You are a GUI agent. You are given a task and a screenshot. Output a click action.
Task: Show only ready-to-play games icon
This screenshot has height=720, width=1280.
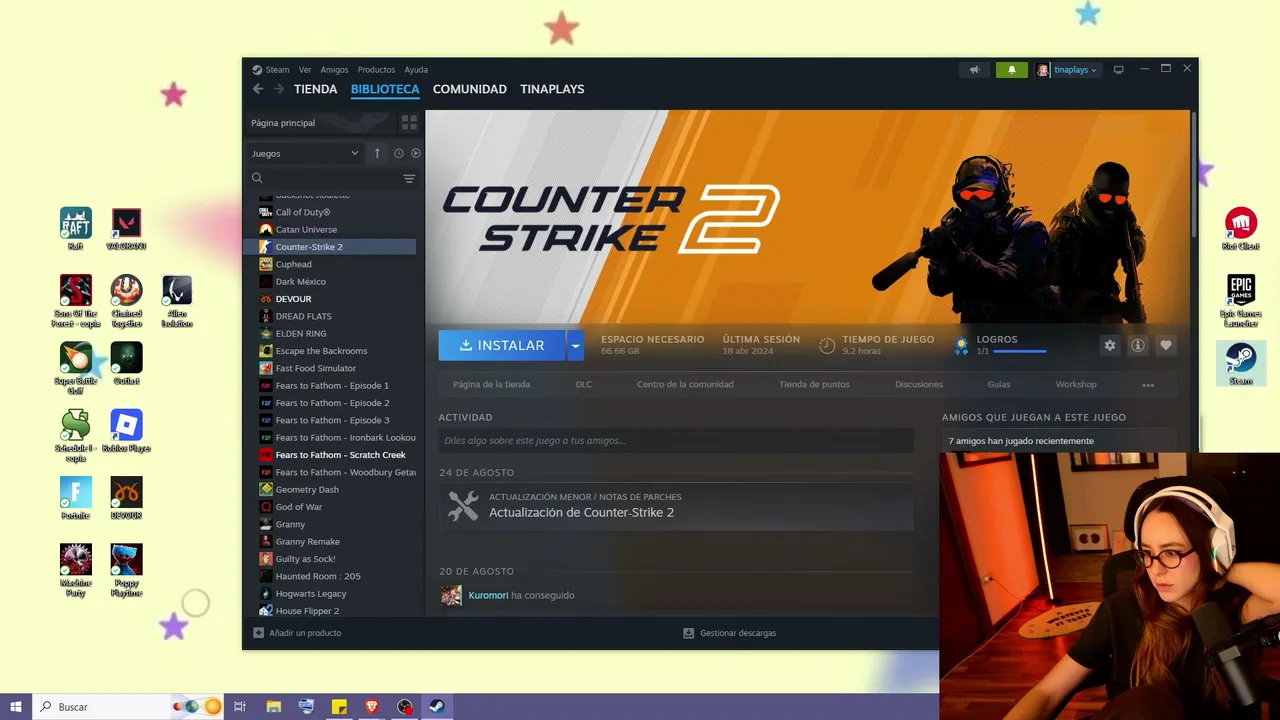point(416,153)
